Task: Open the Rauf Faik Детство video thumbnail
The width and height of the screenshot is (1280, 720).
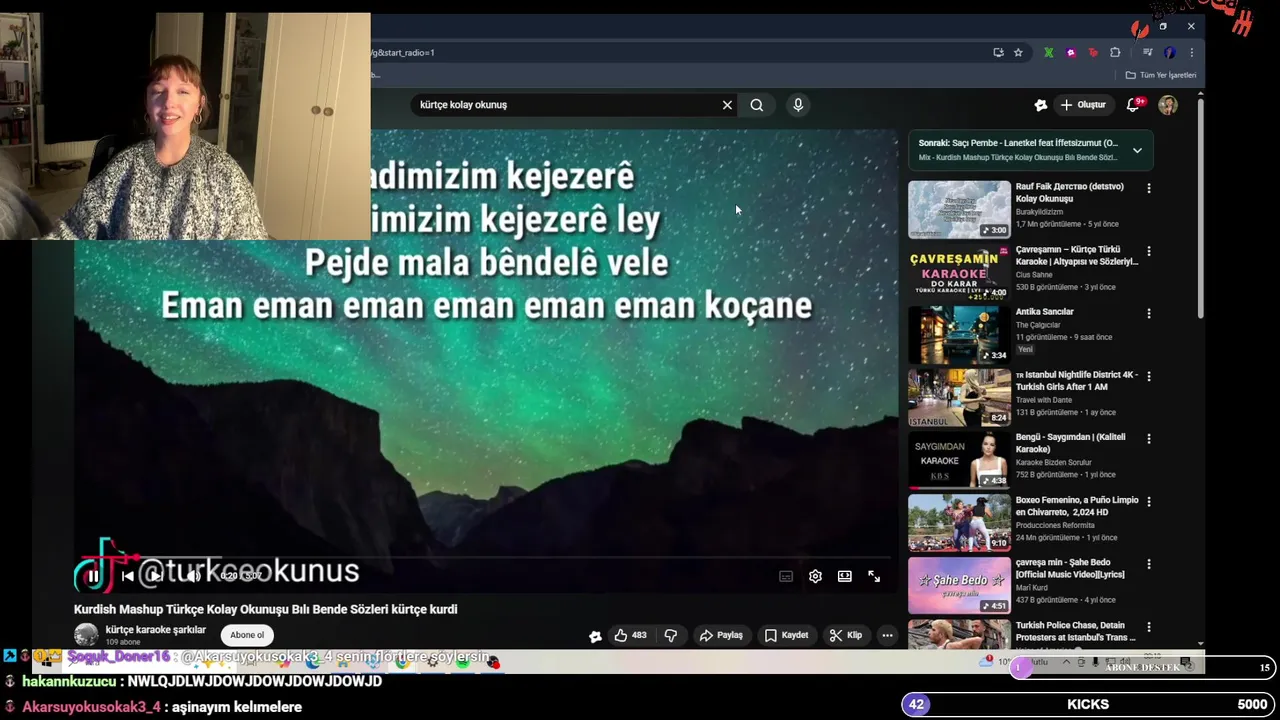Action: (x=959, y=209)
